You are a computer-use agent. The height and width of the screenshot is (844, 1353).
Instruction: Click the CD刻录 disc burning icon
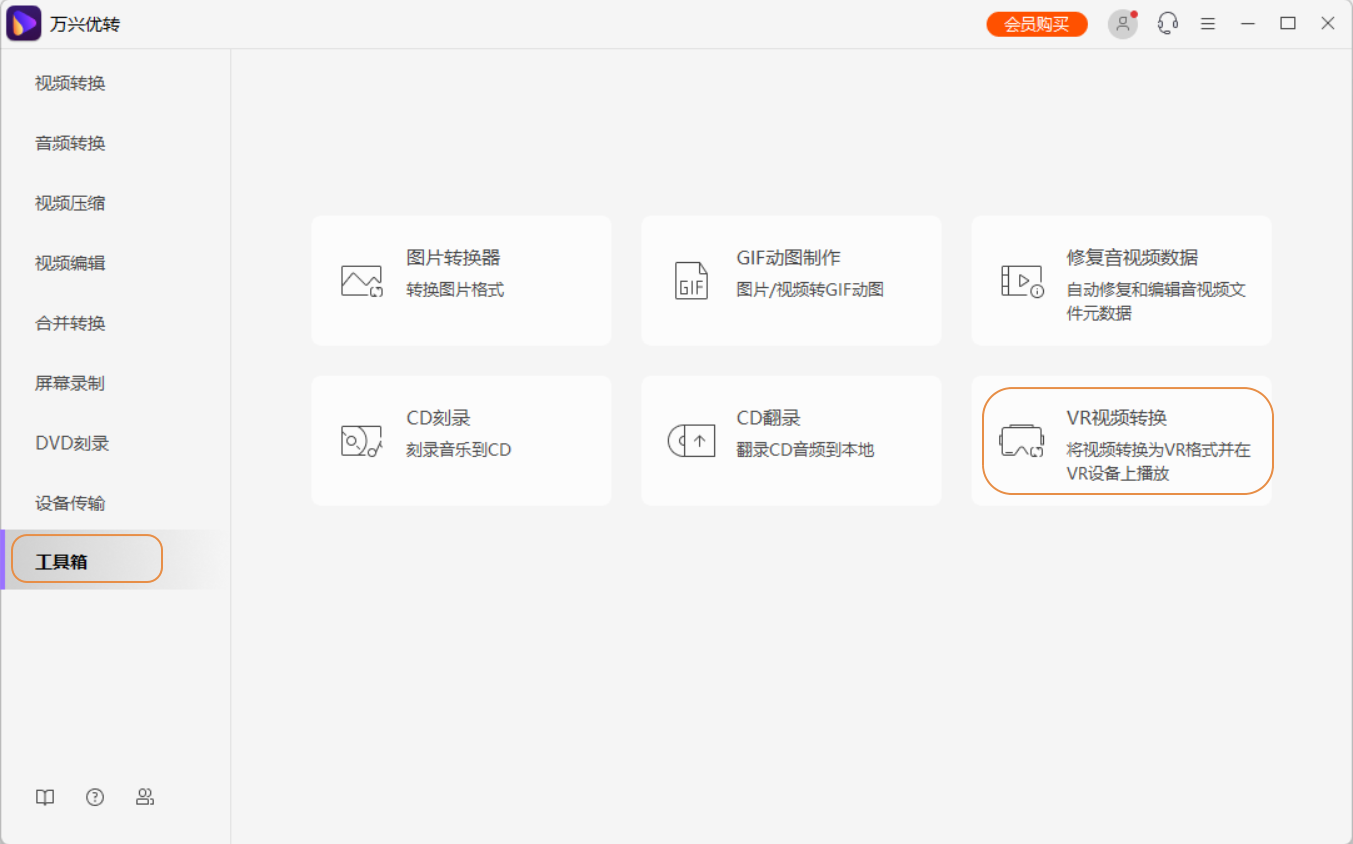pyautogui.click(x=361, y=440)
